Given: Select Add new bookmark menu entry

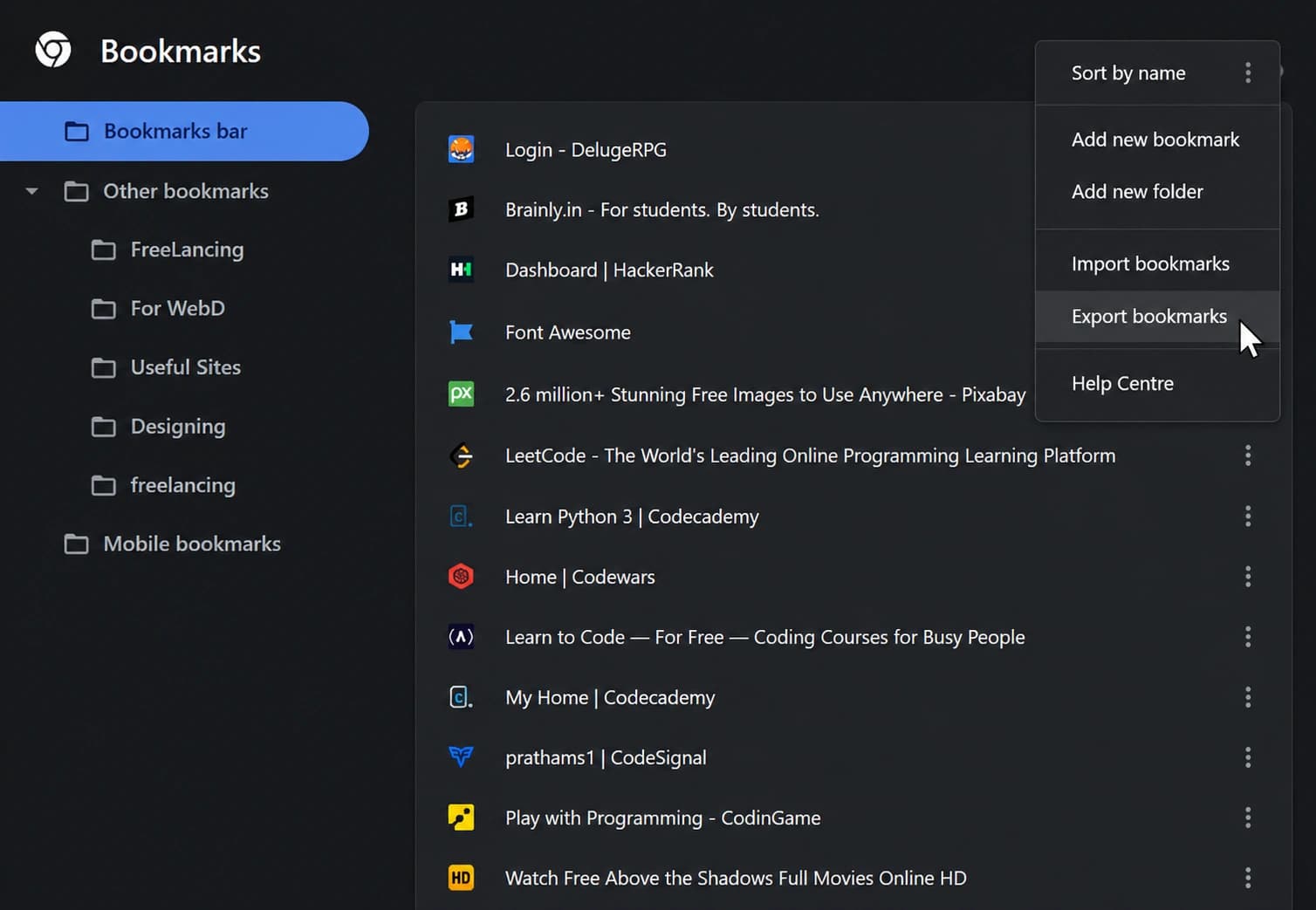Looking at the screenshot, I should [x=1157, y=140].
